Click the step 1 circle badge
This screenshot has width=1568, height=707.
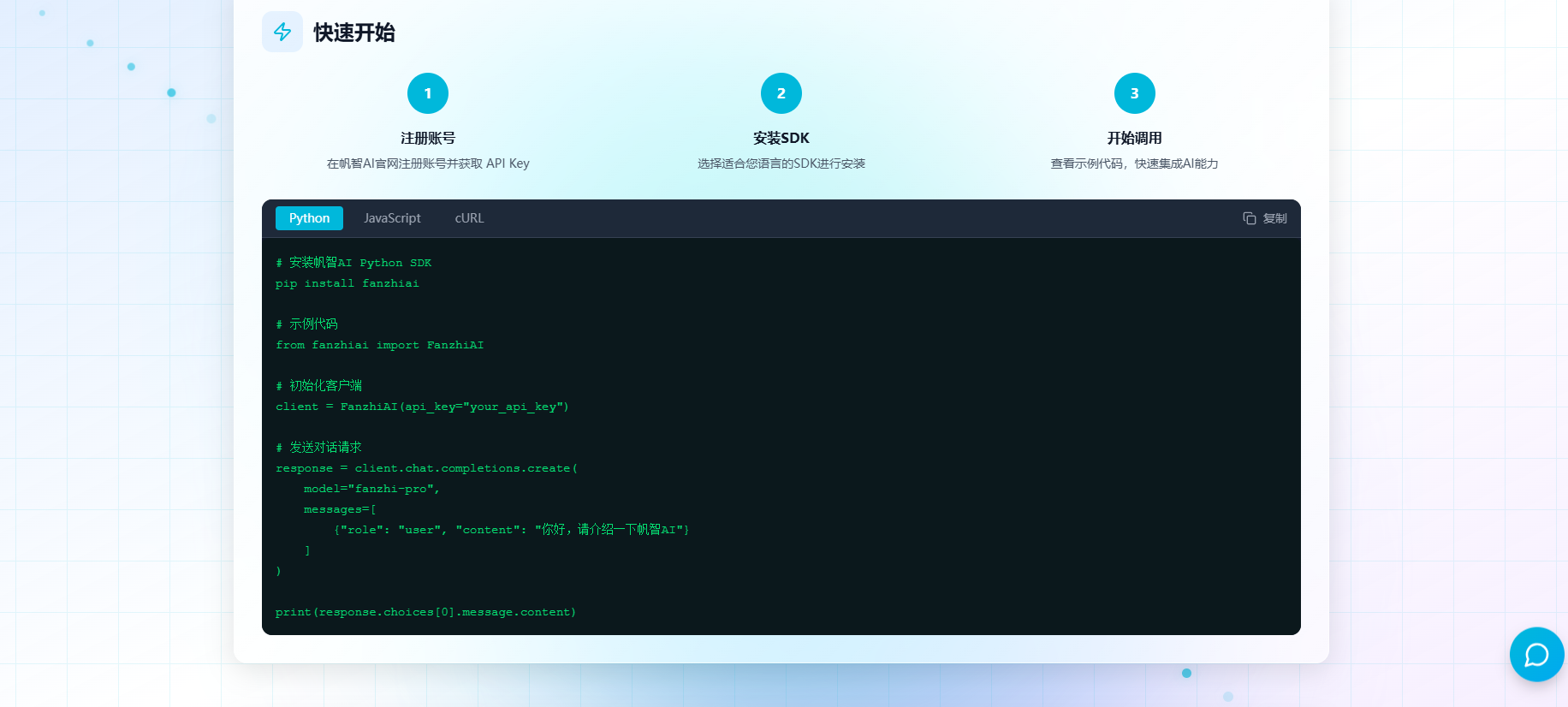point(428,93)
